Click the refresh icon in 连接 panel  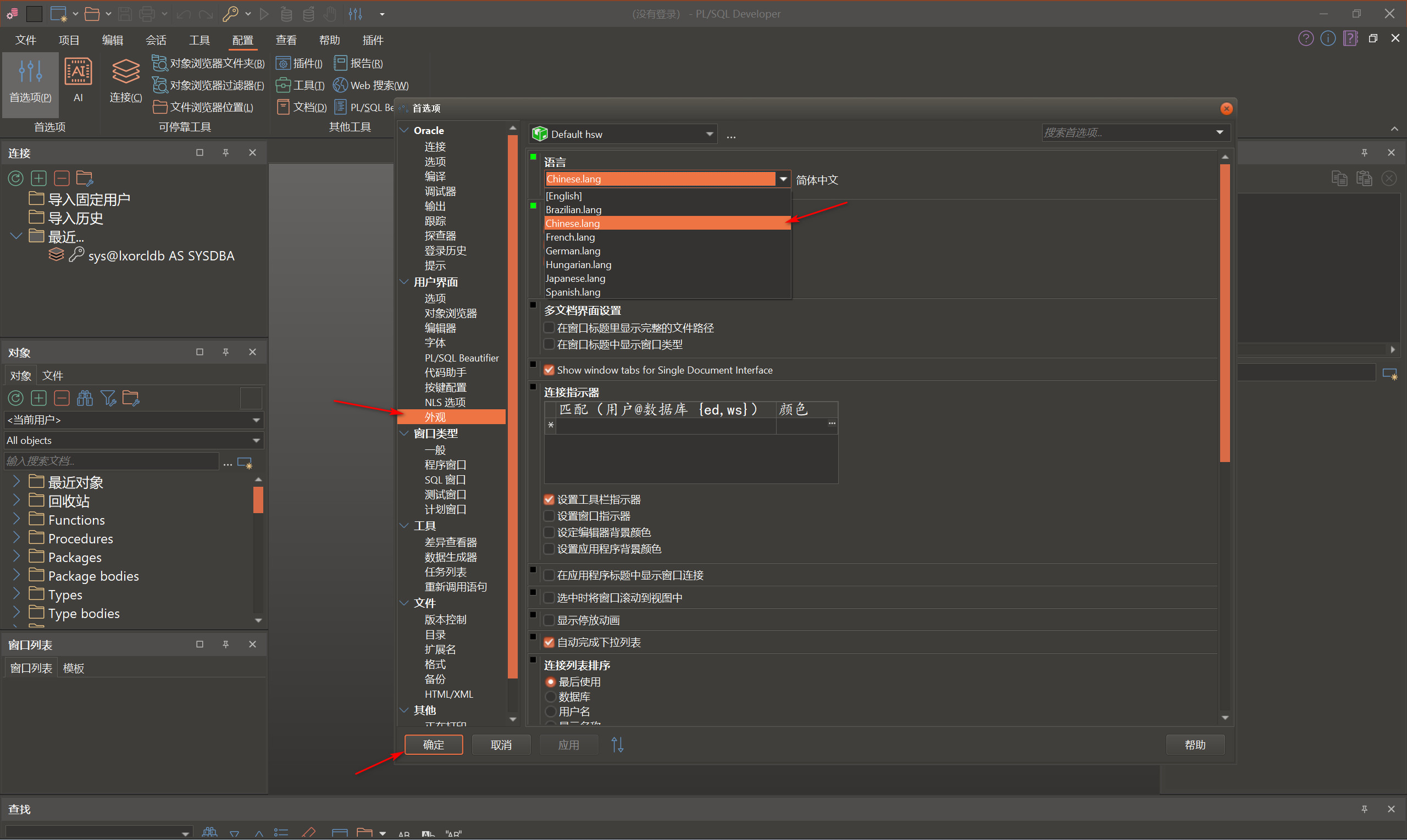pos(15,179)
